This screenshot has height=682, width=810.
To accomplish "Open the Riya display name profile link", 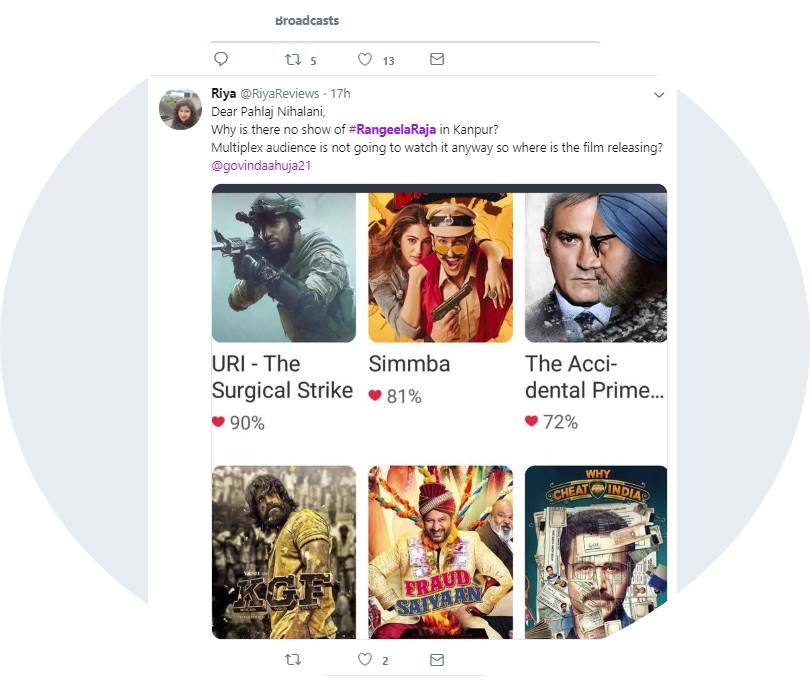I will coord(224,93).
